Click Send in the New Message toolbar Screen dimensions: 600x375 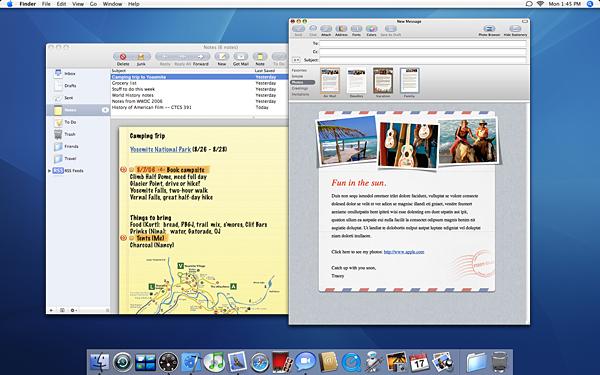(x=298, y=29)
